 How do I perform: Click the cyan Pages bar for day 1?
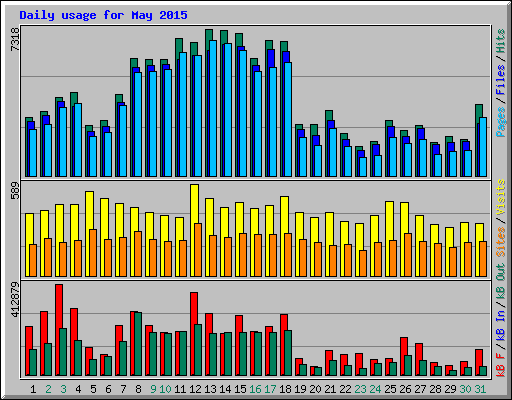click(x=33, y=153)
